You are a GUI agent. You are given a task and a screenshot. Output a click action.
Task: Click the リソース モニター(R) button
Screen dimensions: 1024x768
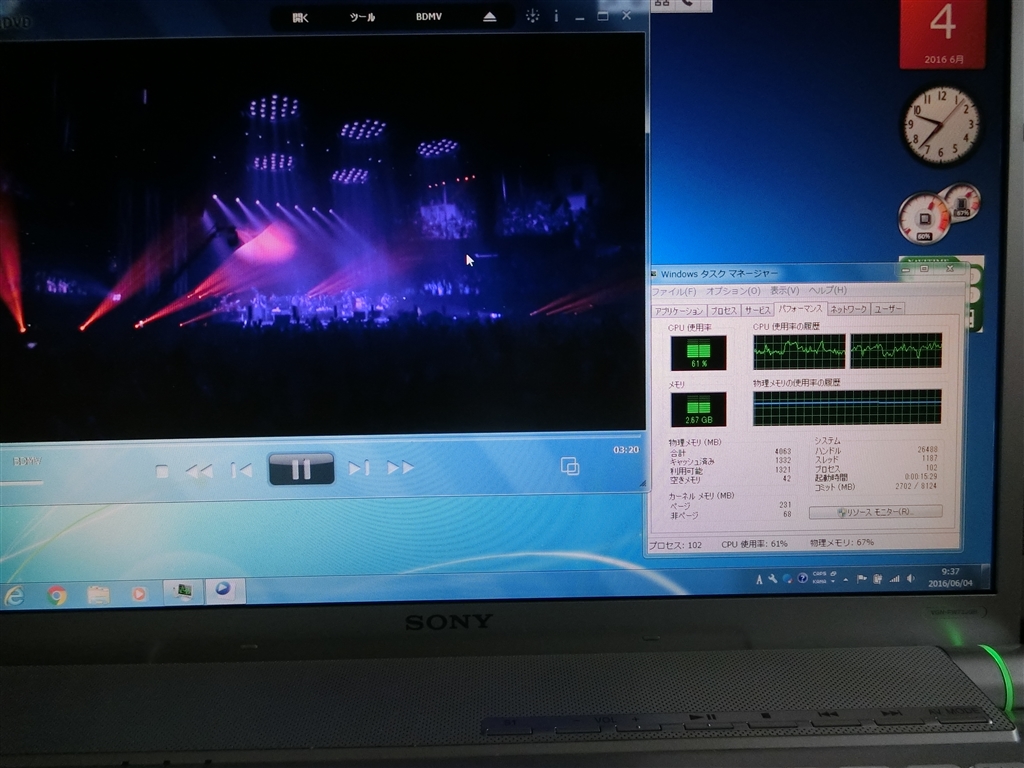[x=875, y=511]
